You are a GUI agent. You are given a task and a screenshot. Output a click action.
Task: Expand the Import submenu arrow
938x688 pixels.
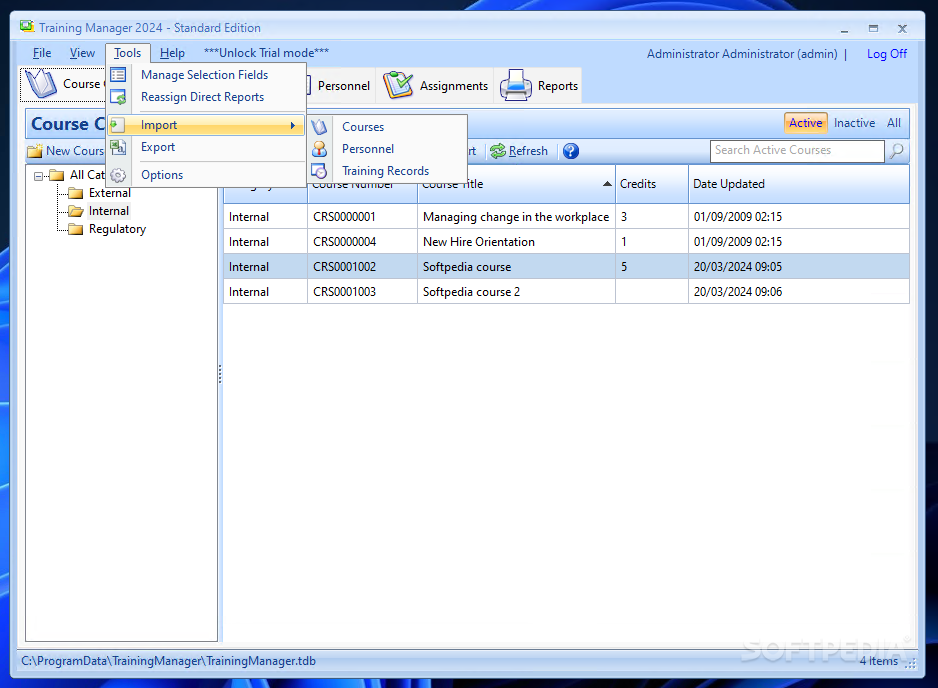293,125
